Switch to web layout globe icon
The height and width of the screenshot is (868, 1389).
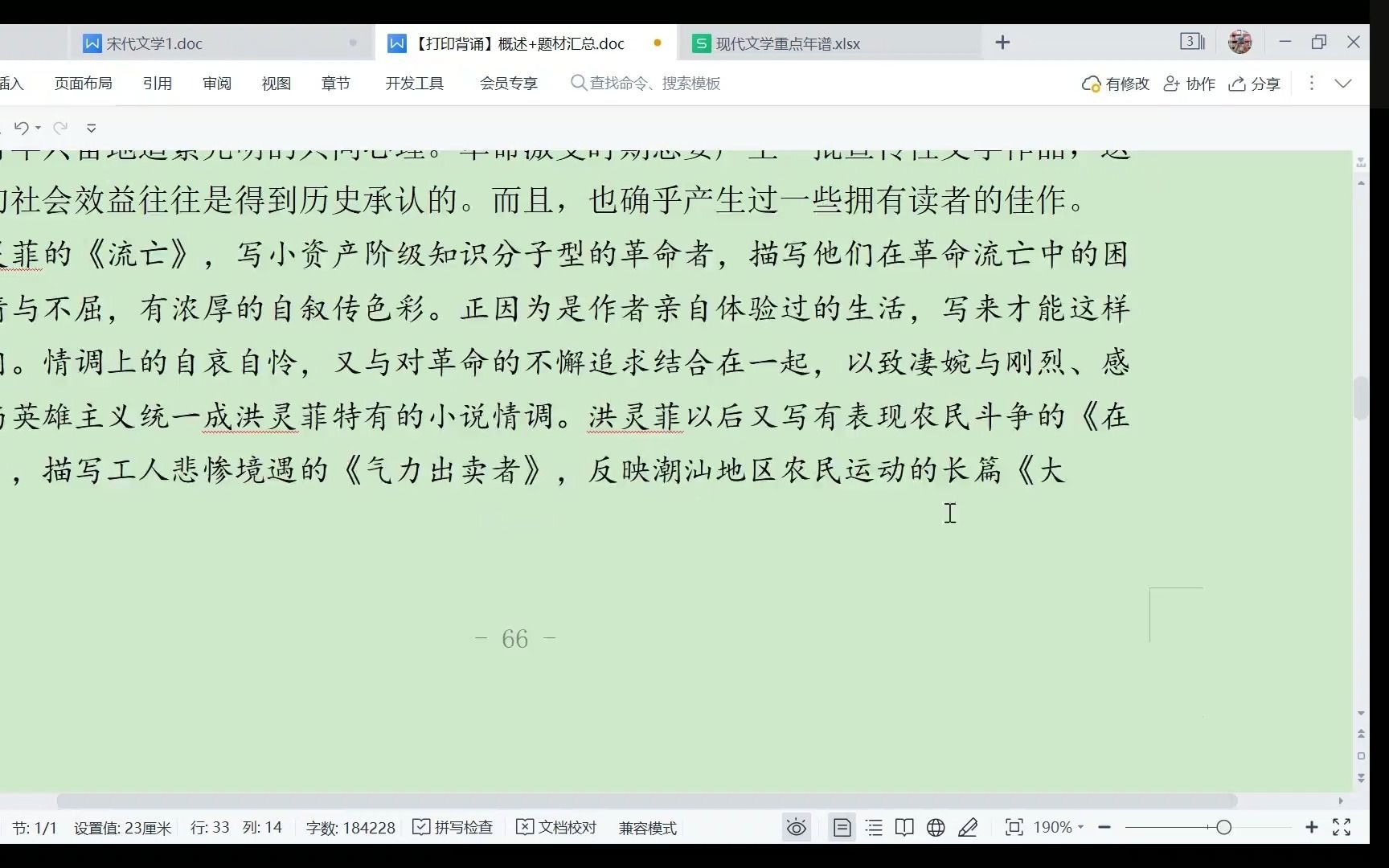click(936, 827)
